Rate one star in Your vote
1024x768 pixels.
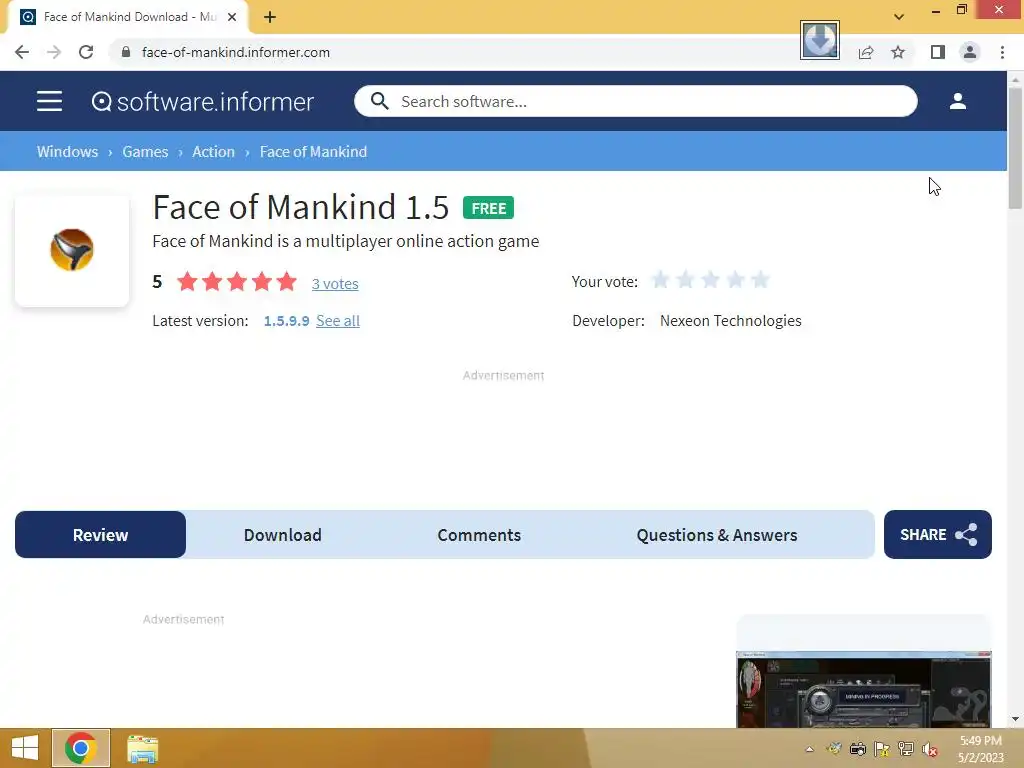click(x=660, y=280)
